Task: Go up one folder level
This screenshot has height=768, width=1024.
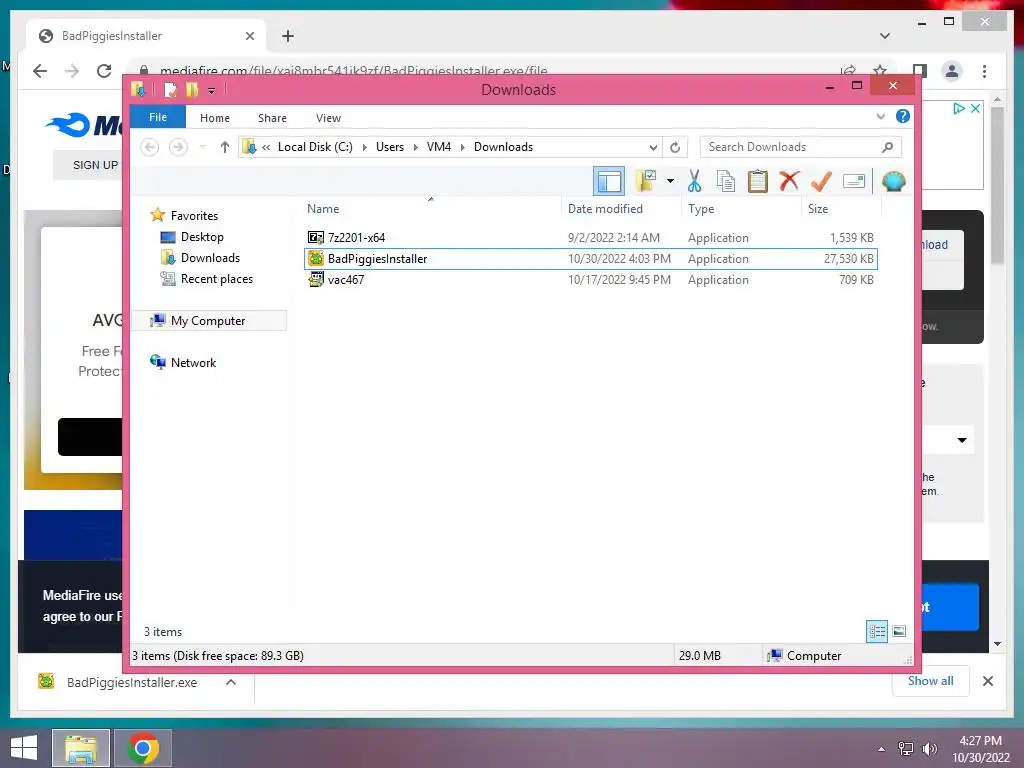Action: tap(225, 147)
